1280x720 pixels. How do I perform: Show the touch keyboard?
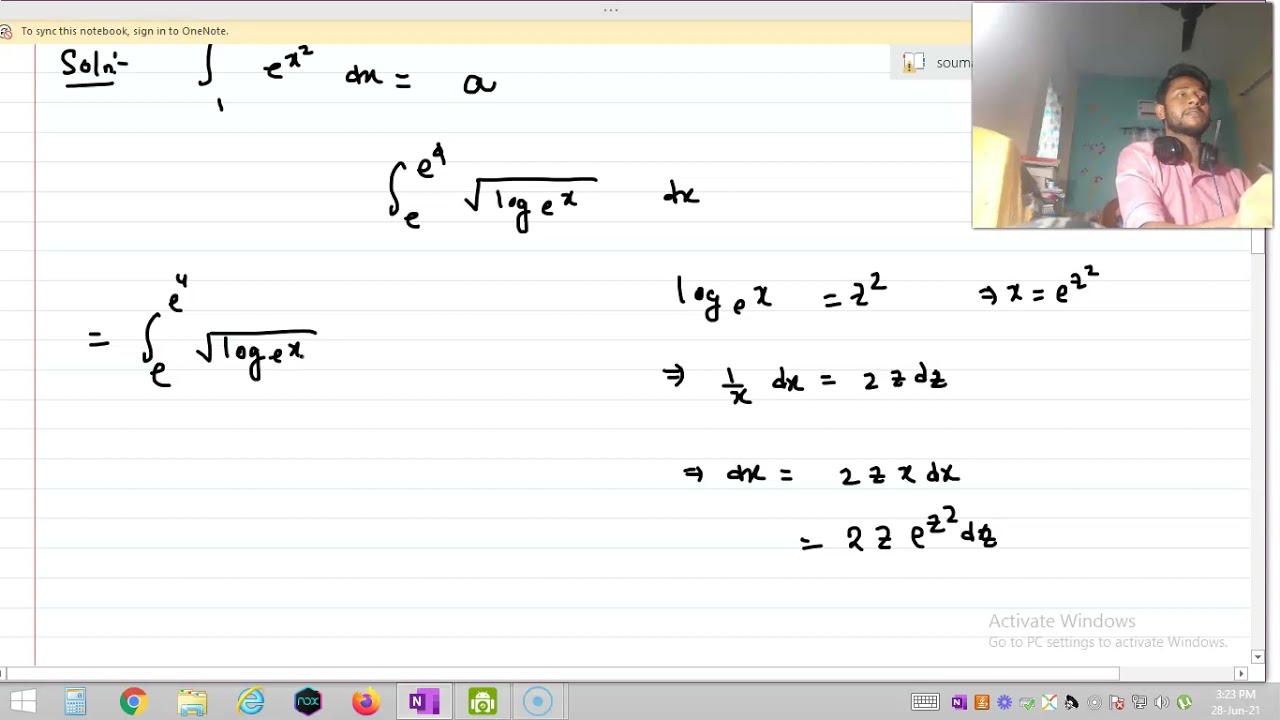[x=925, y=703]
